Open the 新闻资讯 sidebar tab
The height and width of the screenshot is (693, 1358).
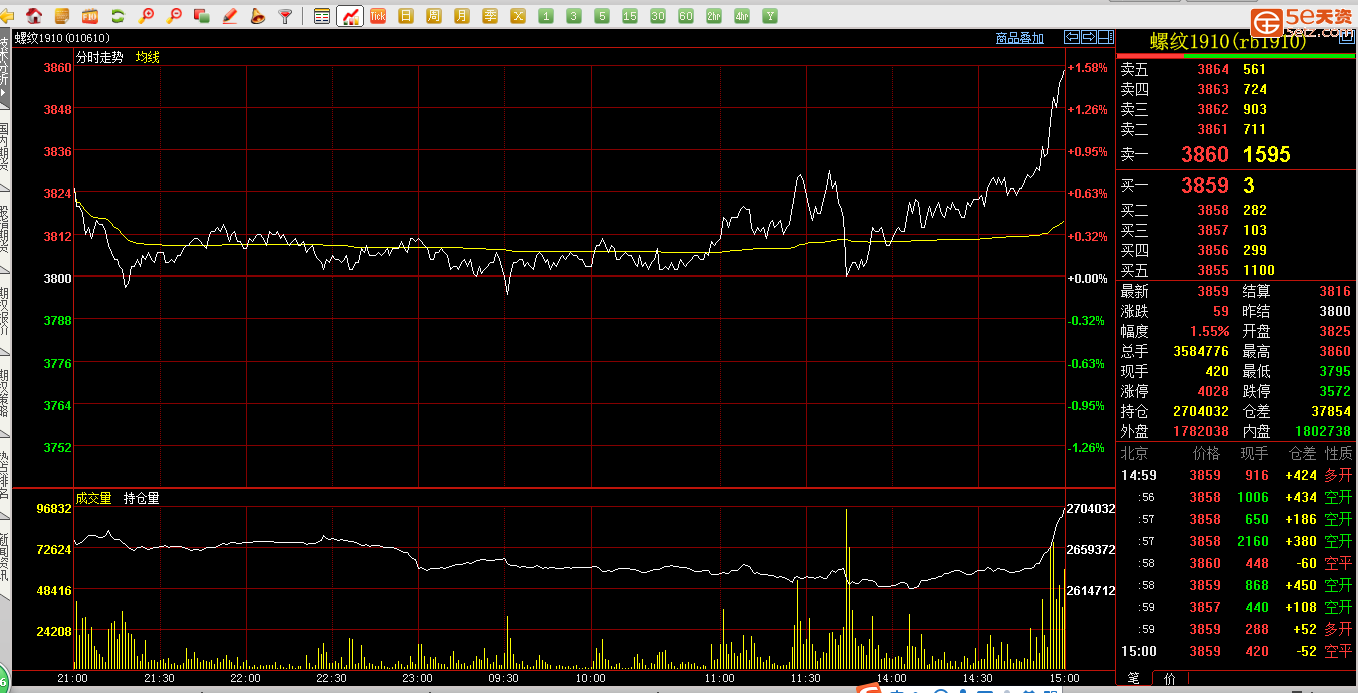tap(4, 558)
